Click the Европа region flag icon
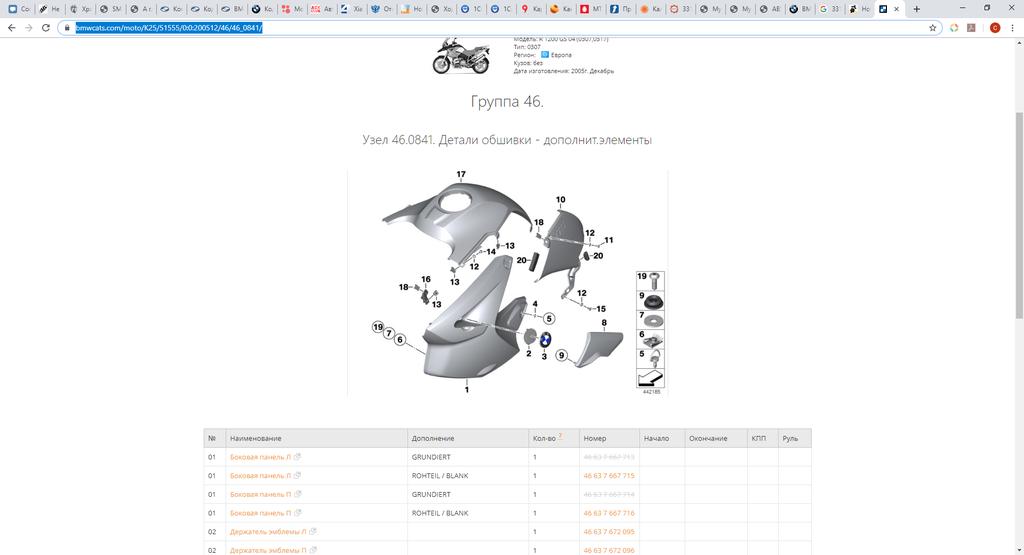 [x=545, y=55]
